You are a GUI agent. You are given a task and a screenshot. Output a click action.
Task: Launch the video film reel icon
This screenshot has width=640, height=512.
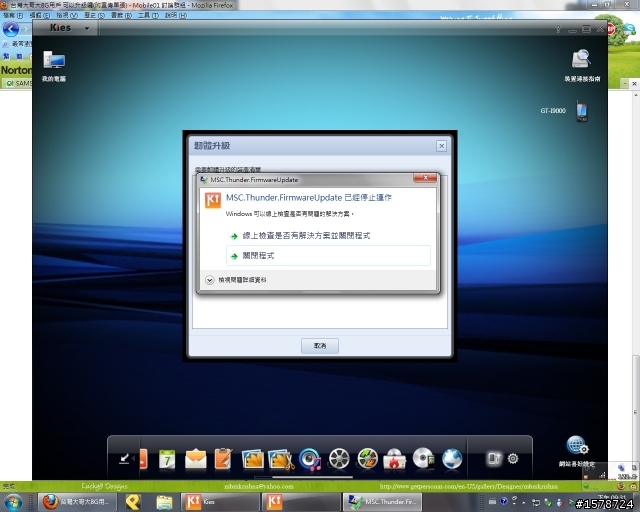click(339, 459)
